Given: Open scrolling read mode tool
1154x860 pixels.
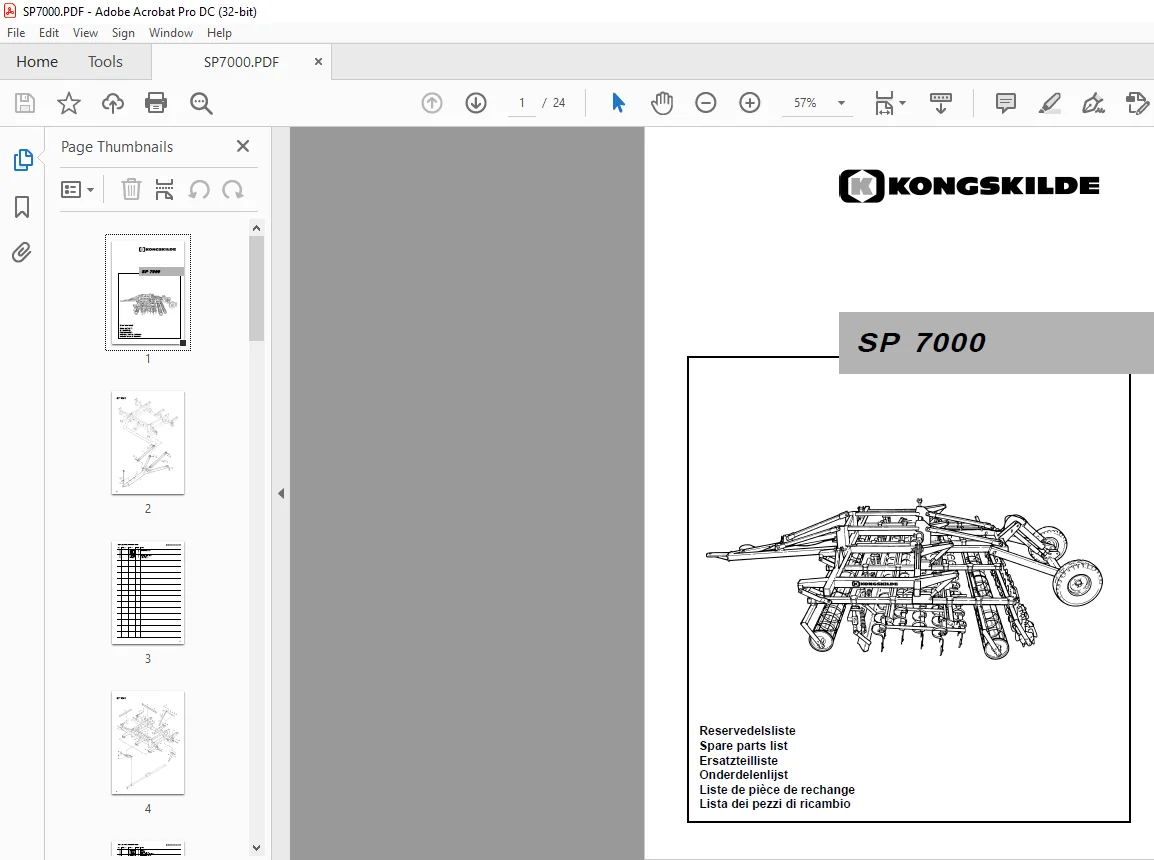Looking at the screenshot, I should [941, 103].
